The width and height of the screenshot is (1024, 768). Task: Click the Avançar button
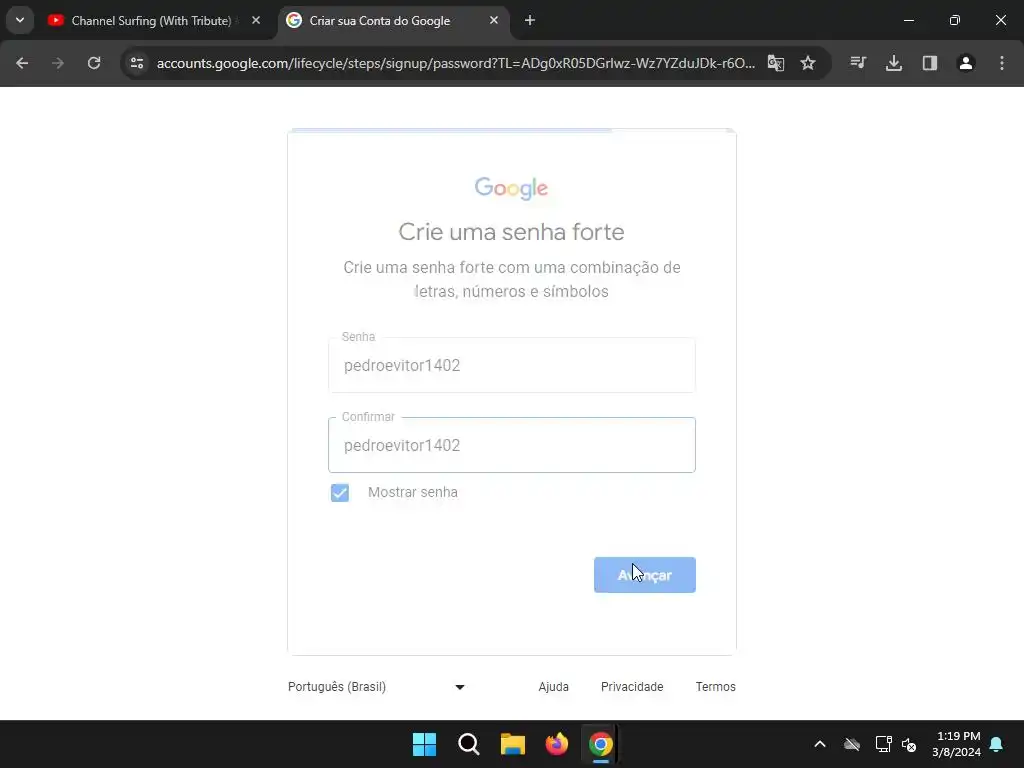pyautogui.click(x=645, y=575)
